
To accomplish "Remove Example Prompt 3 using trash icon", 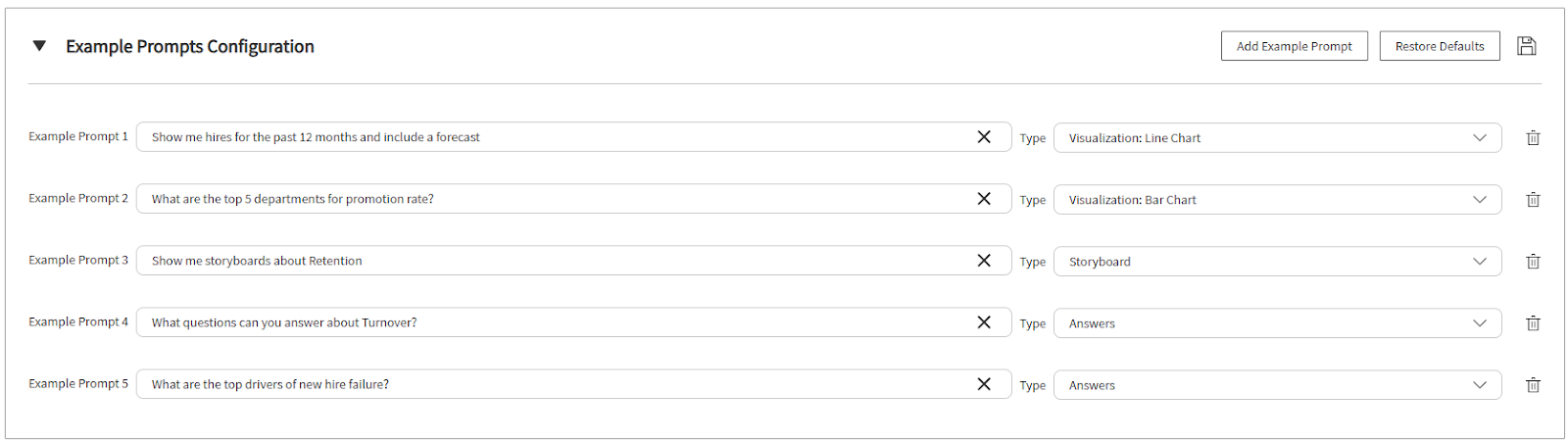I will pos(1533,262).
